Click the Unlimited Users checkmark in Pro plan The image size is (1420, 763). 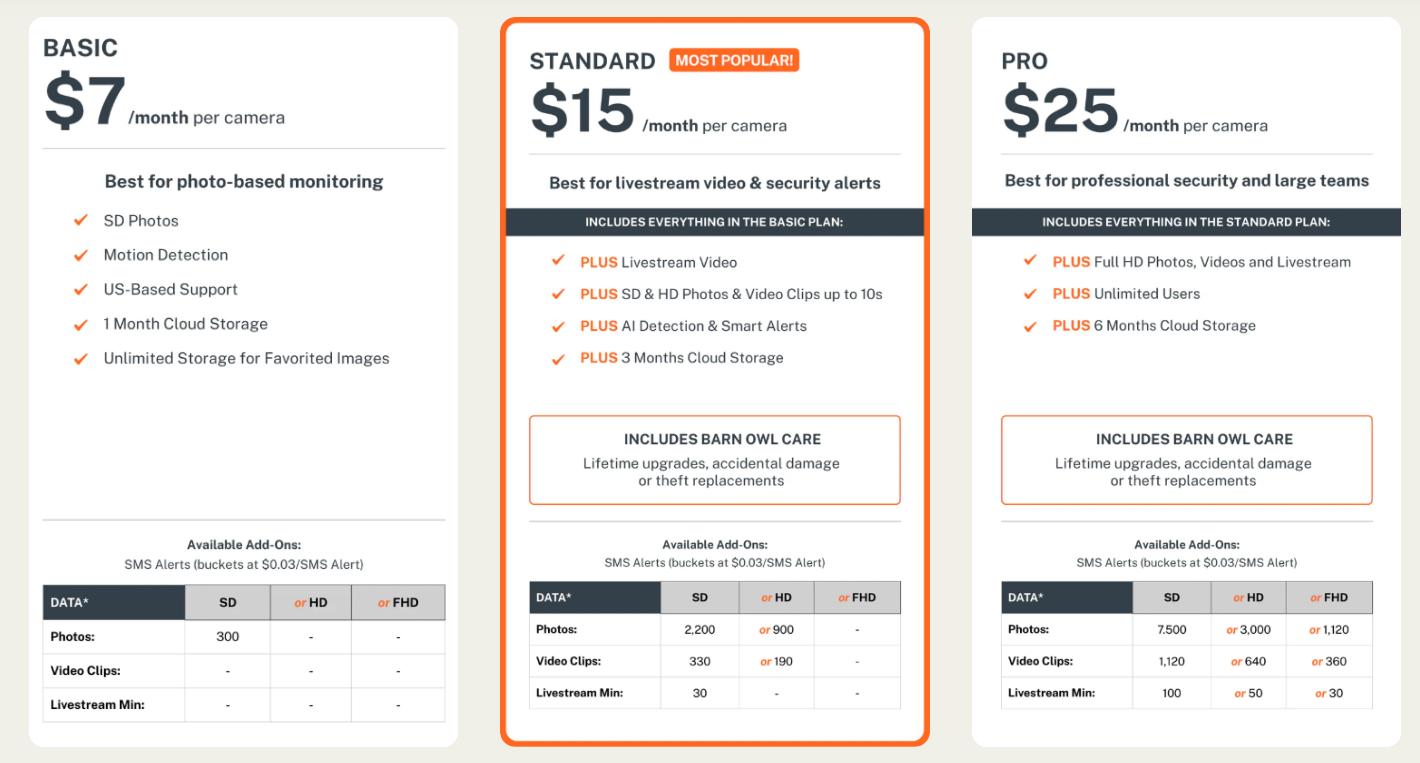click(1030, 294)
